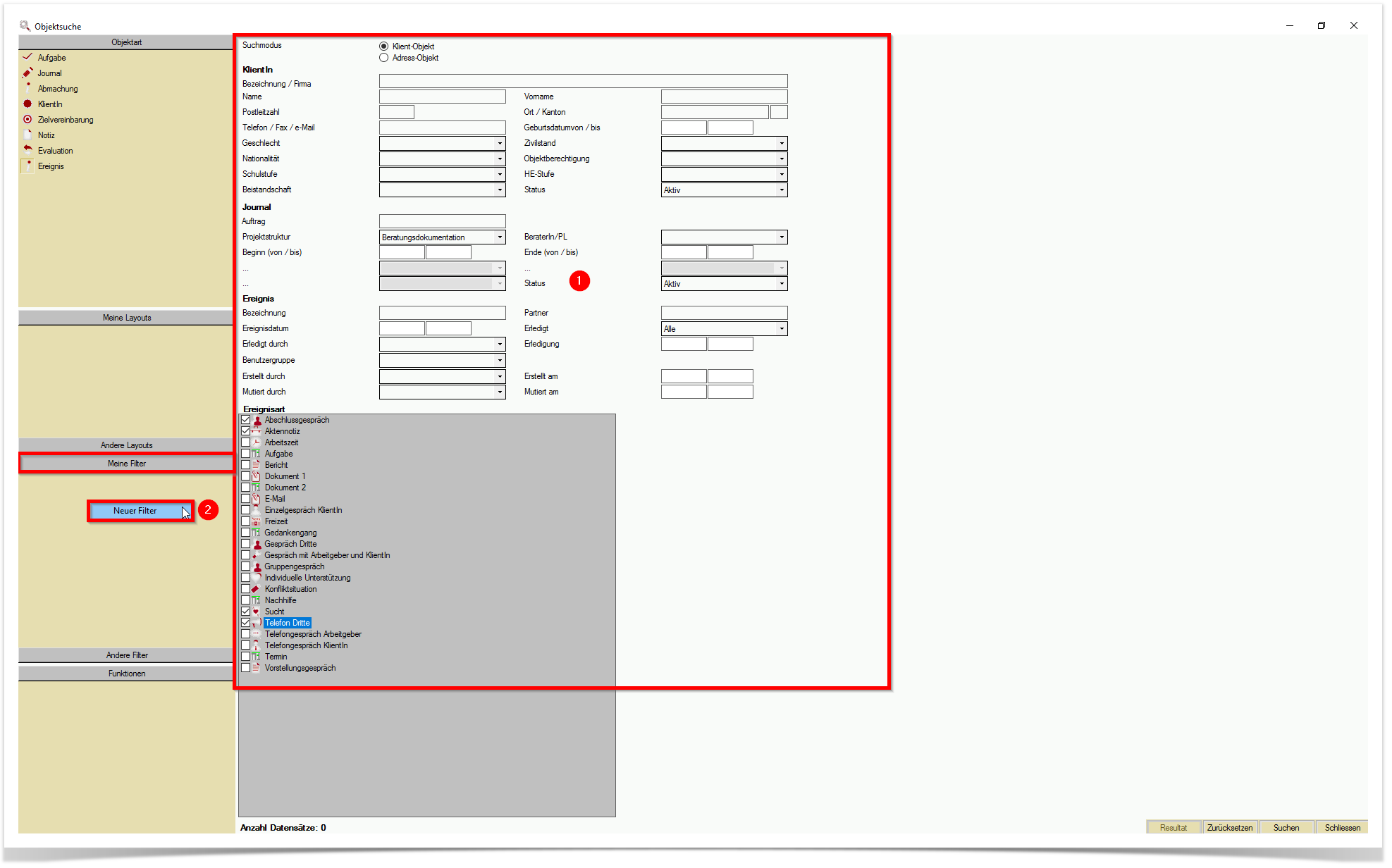Image resolution: width=1392 pixels, height=868 pixels.
Task: Select the Evaluation icon in Objektart
Action: pos(27,150)
